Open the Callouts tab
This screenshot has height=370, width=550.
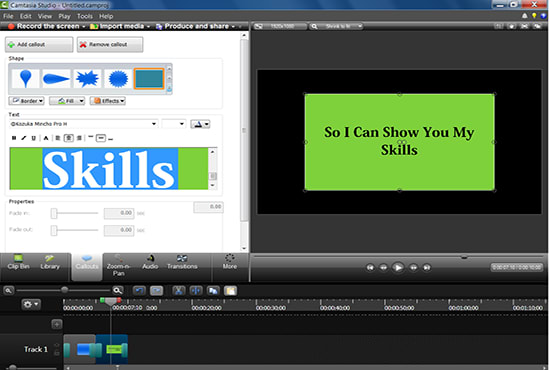(87, 267)
